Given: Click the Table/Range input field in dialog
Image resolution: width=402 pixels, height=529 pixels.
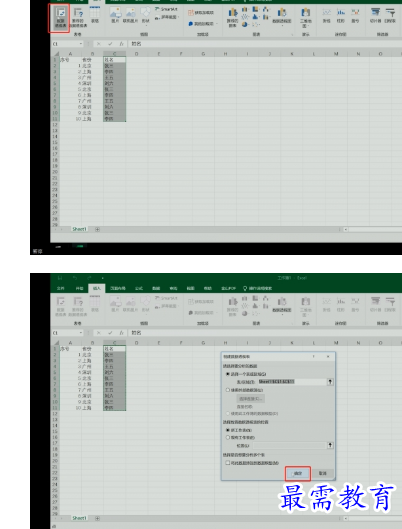Looking at the screenshot, I should coord(292,382).
